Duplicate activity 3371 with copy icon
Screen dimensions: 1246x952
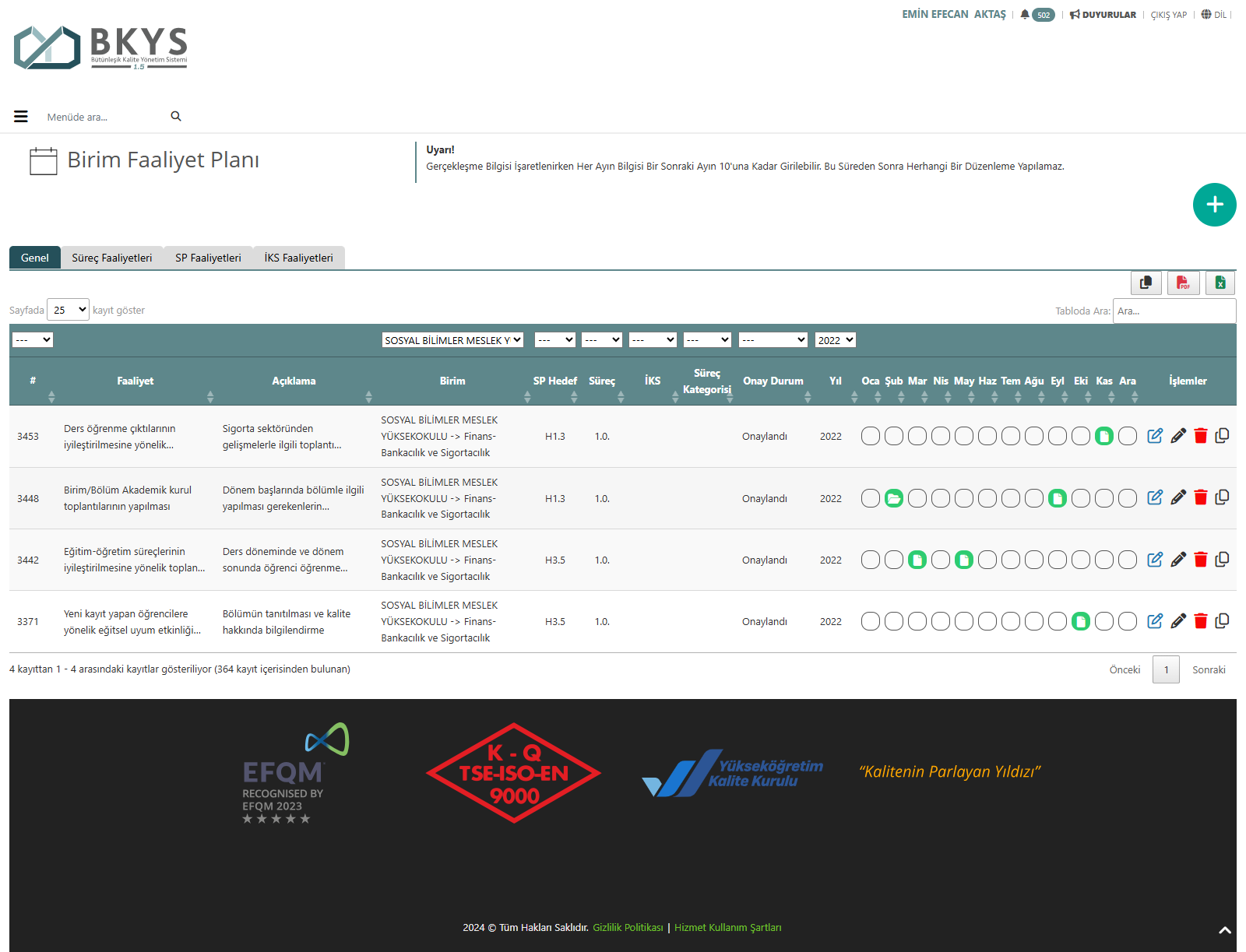1222,621
